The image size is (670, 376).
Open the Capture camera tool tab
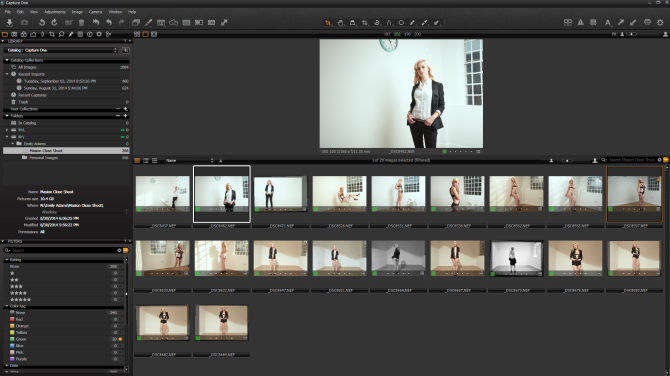(15, 34)
